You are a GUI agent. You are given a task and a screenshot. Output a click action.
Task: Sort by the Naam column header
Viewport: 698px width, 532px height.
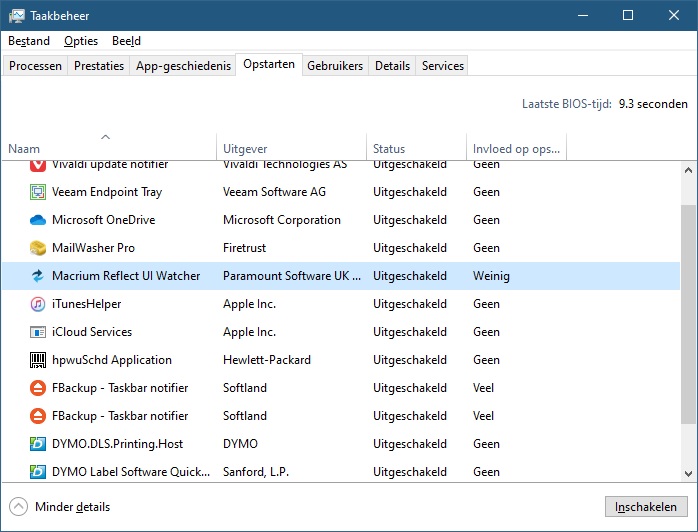pyautogui.click(x=109, y=146)
